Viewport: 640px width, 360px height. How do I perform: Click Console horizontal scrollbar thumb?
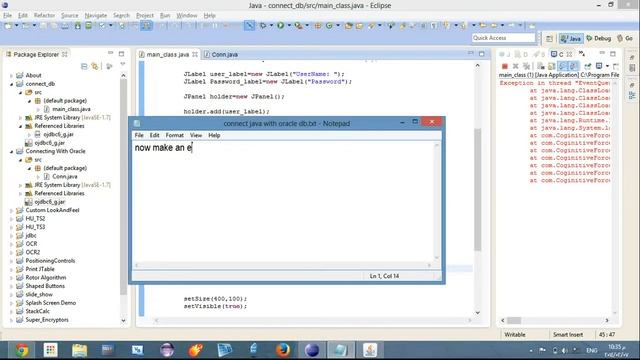pyautogui.click(x=514, y=320)
